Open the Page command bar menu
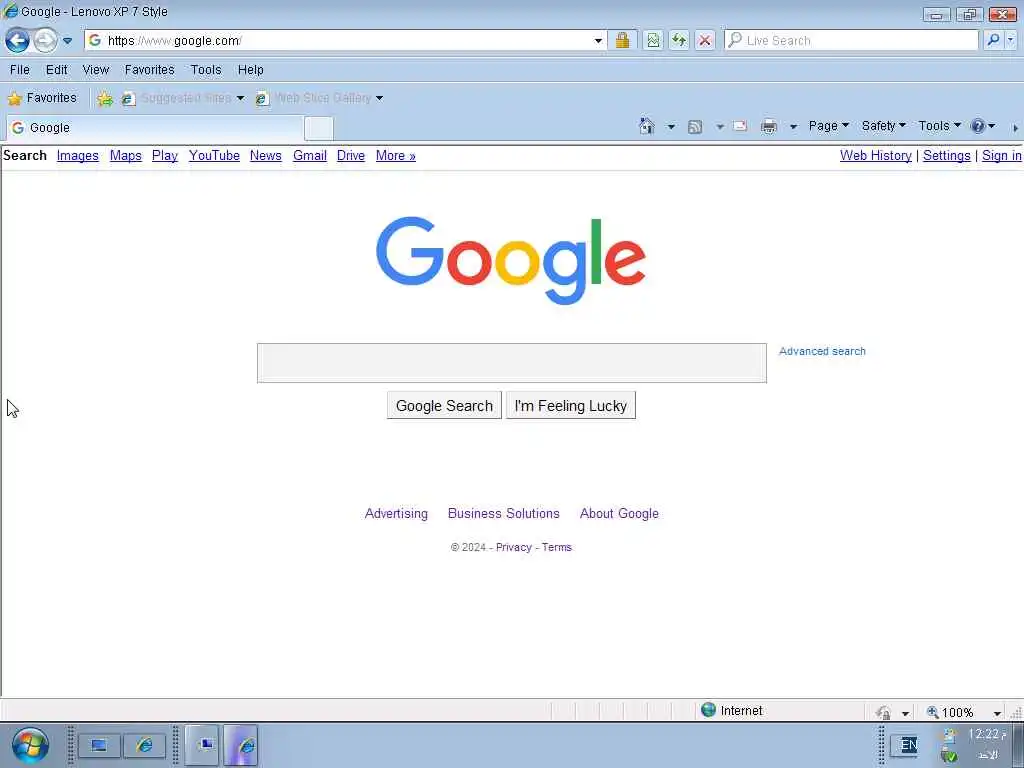This screenshot has height=768, width=1024. (829, 126)
